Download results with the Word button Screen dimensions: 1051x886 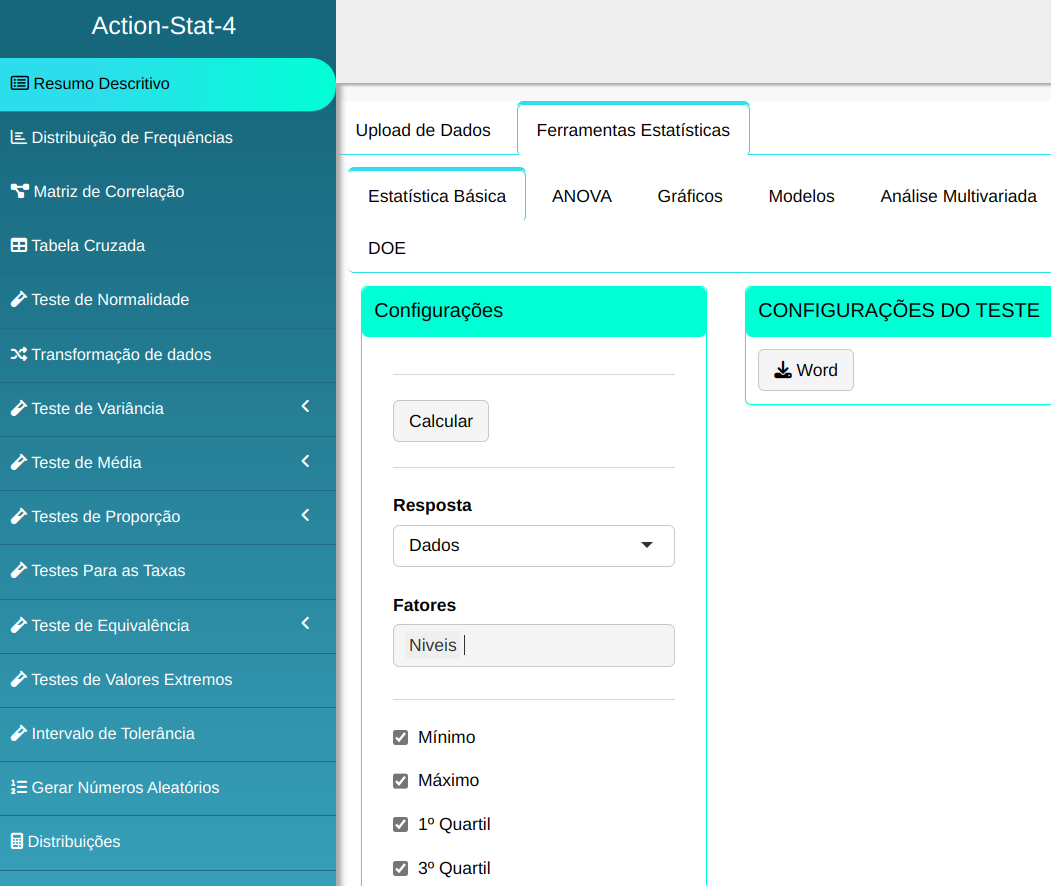point(805,370)
